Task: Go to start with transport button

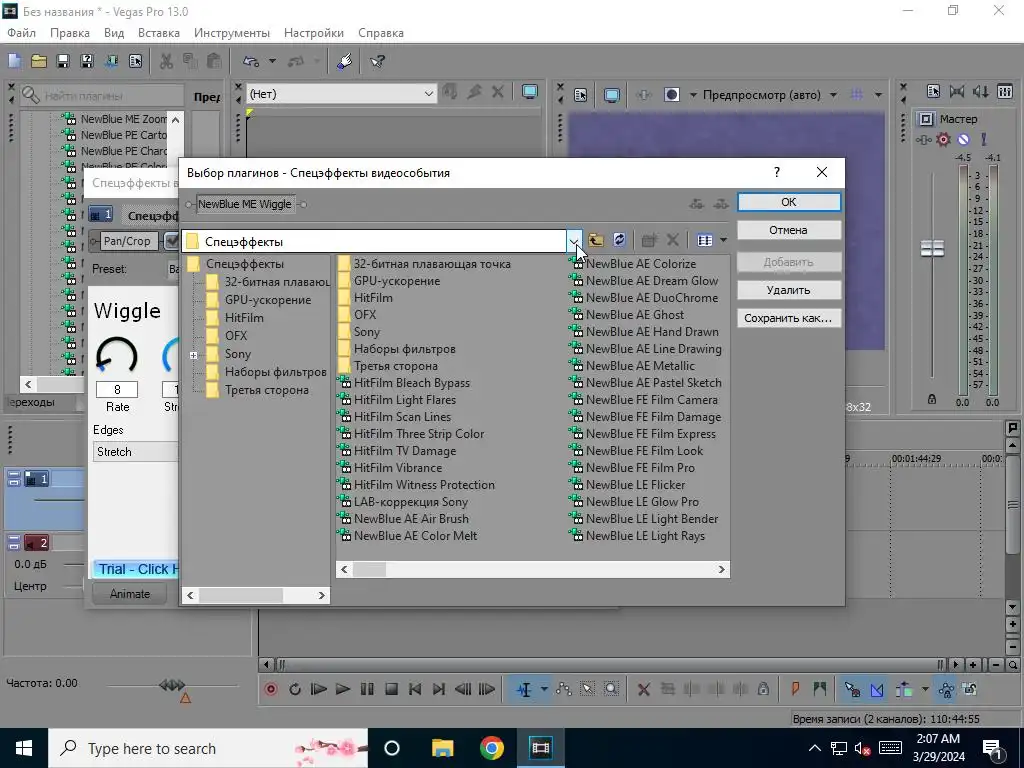Action: click(x=415, y=689)
